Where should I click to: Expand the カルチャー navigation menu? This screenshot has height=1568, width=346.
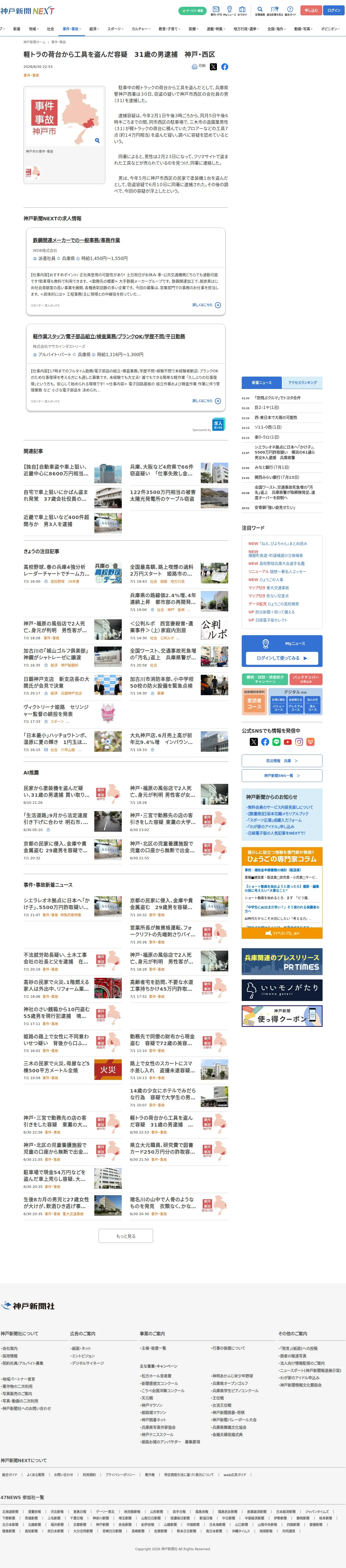(x=141, y=29)
